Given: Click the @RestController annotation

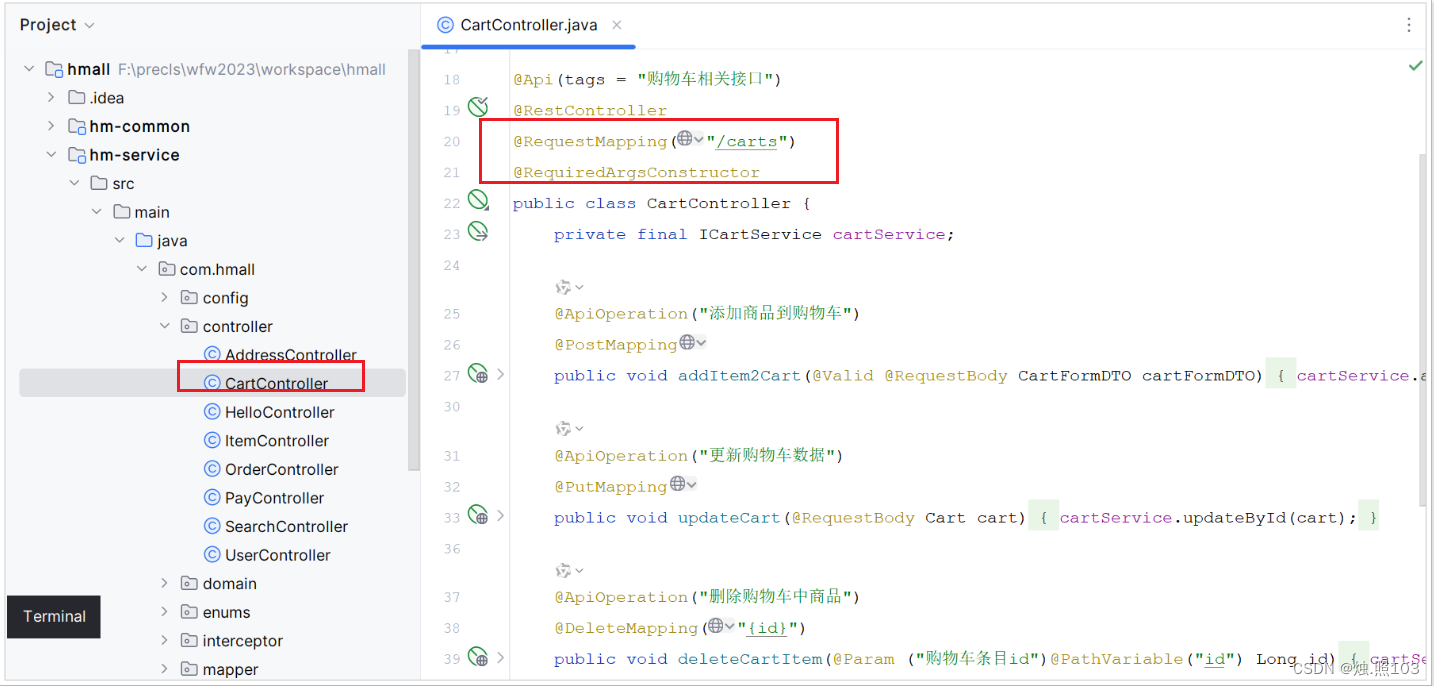Looking at the screenshot, I should (590, 110).
